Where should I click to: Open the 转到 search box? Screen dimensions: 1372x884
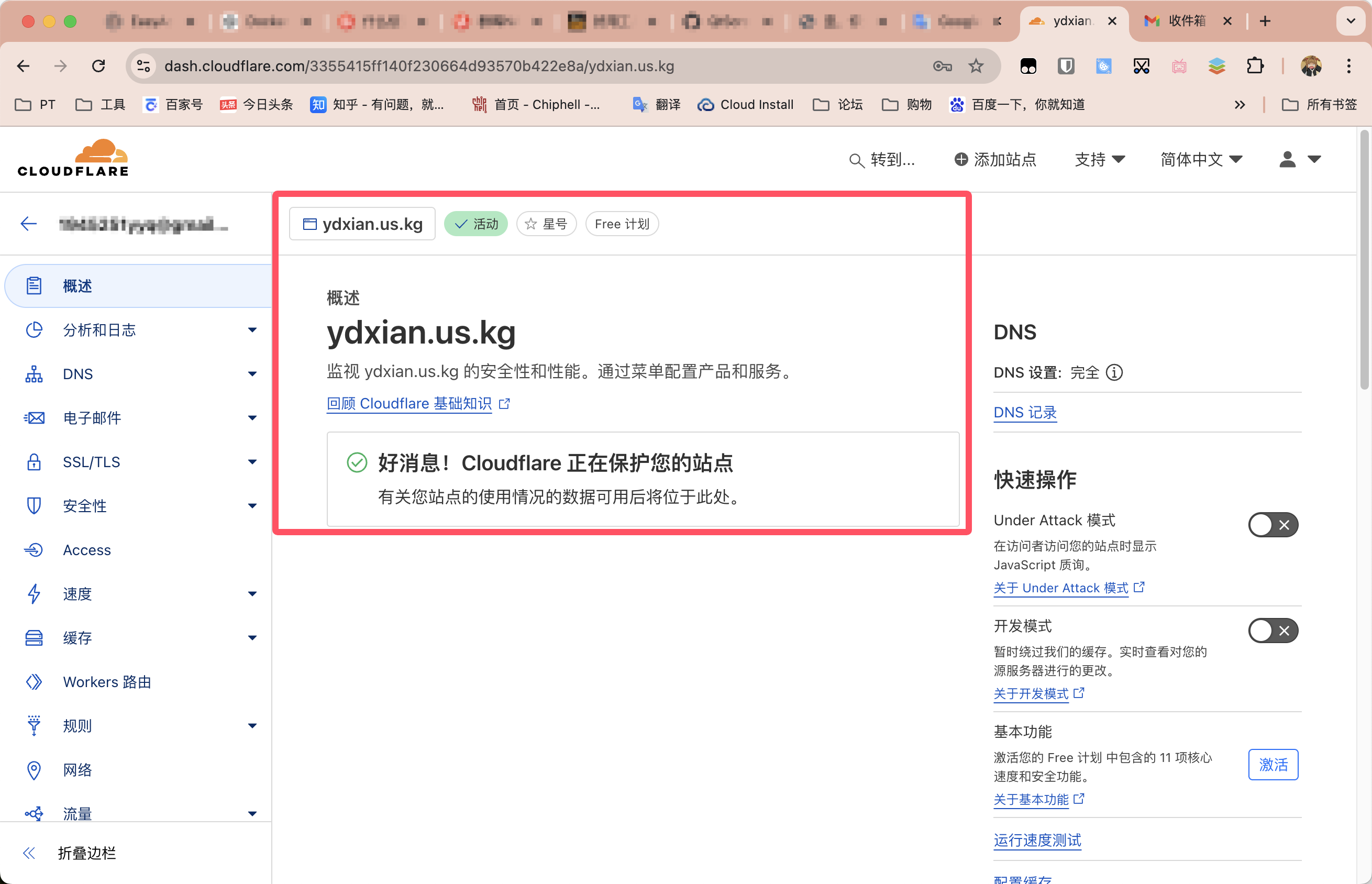[x=882, y=160]
